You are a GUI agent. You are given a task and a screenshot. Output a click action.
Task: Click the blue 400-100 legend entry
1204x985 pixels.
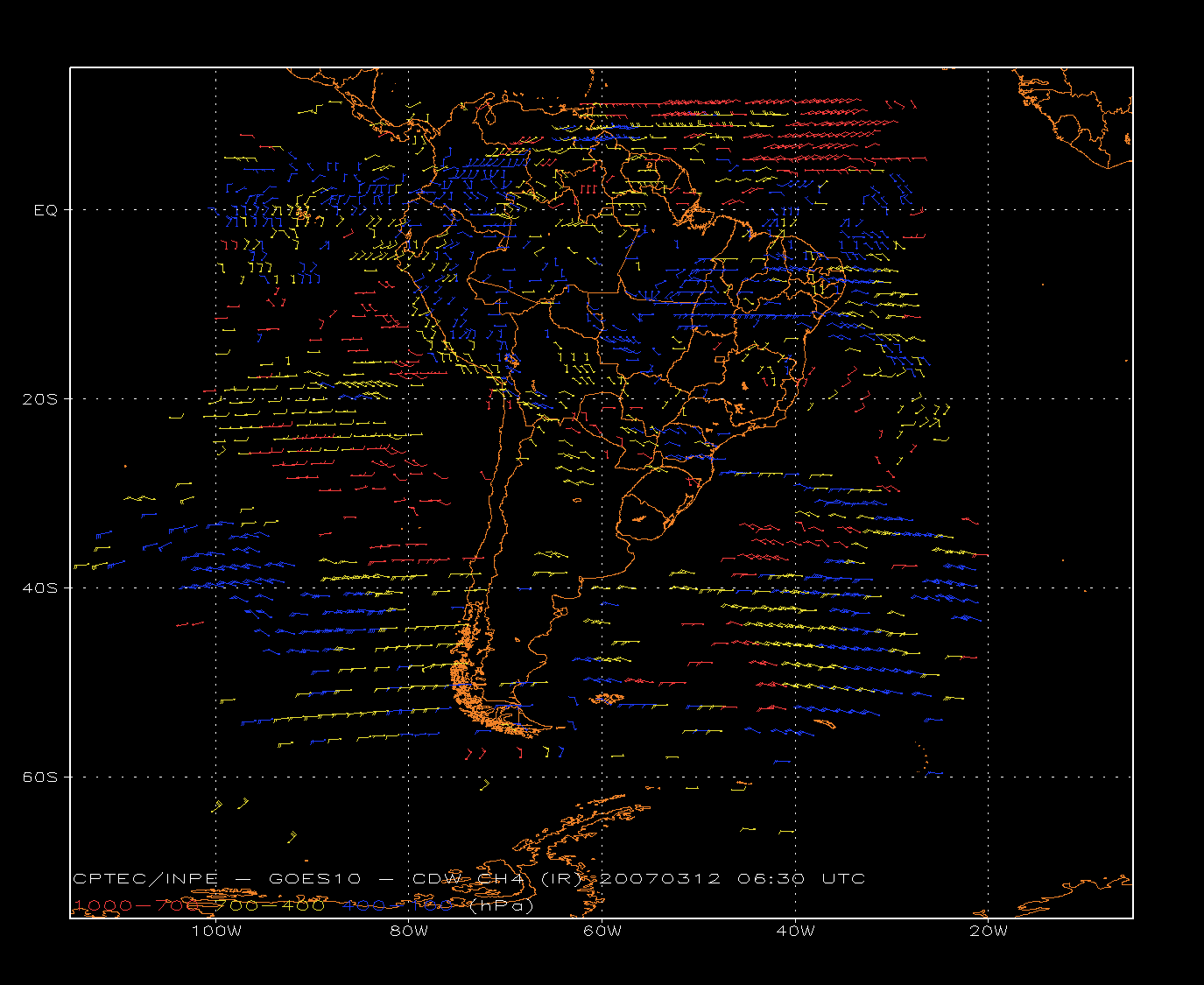(x=398, y=905)
